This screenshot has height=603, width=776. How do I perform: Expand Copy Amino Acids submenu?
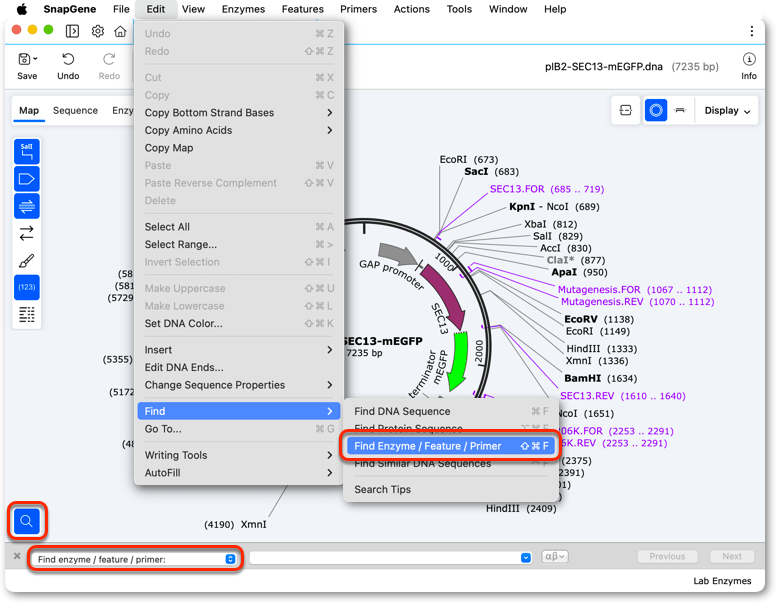click(239, 130)
